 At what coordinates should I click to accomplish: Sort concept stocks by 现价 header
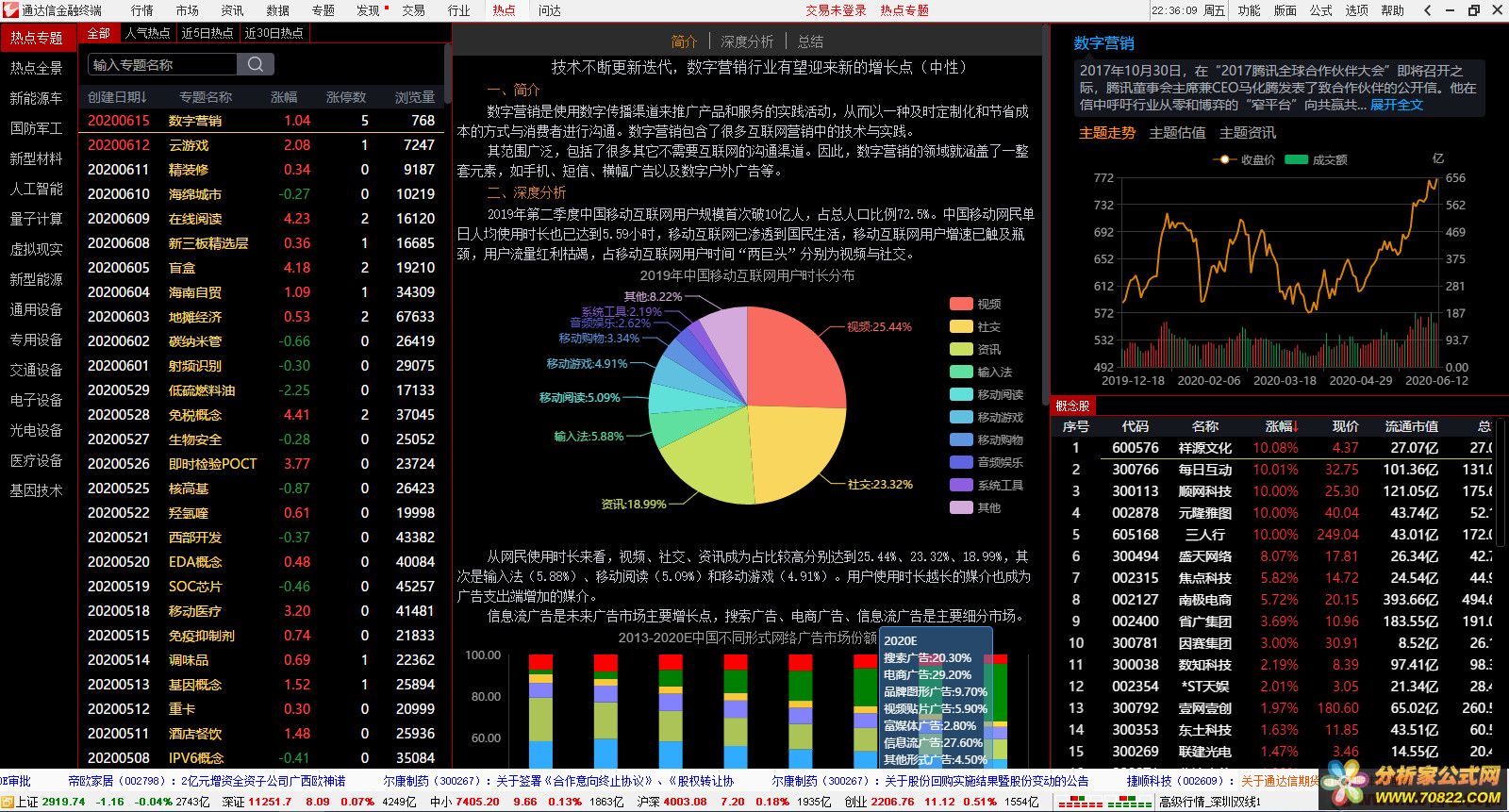point(1345,426)
